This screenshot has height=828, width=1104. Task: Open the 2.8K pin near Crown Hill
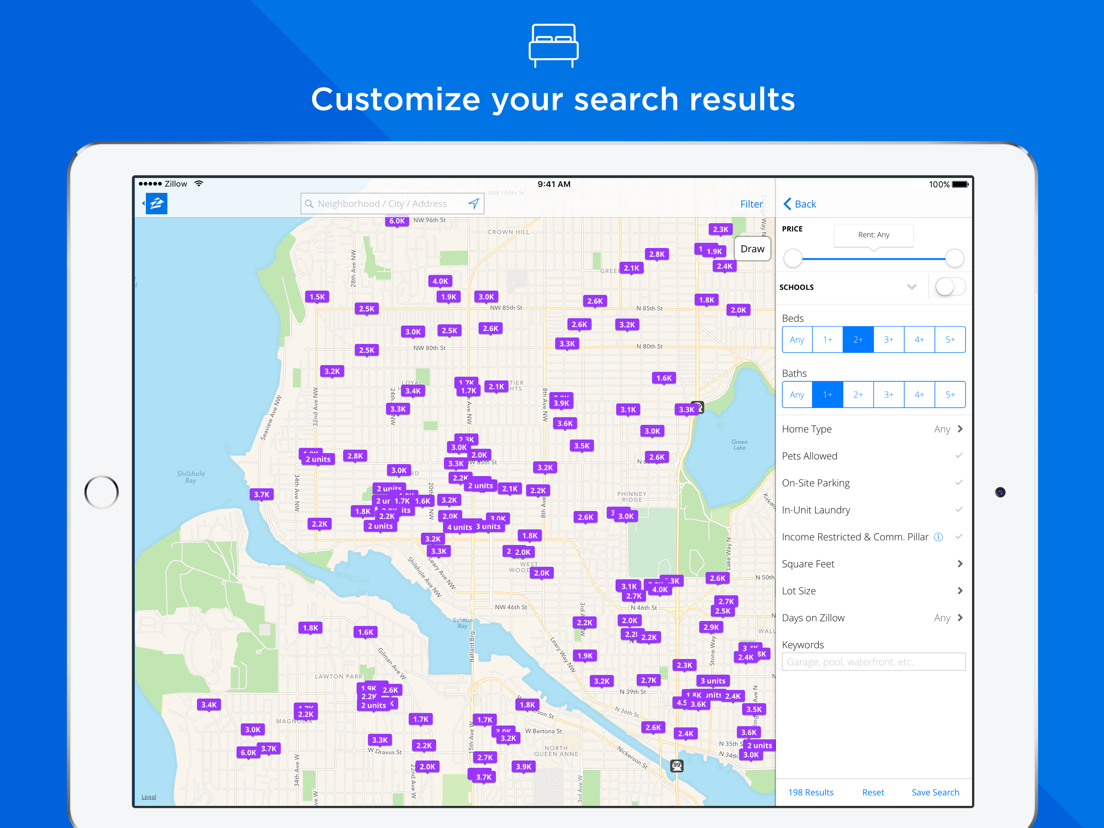(657, 254)
